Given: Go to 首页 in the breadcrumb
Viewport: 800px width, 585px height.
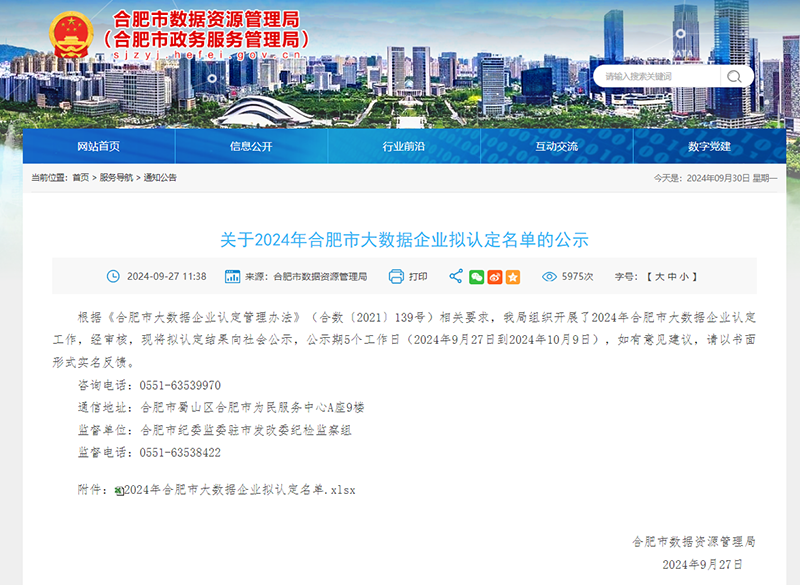Looking at the screenshot, I should [x=80, y=178].
